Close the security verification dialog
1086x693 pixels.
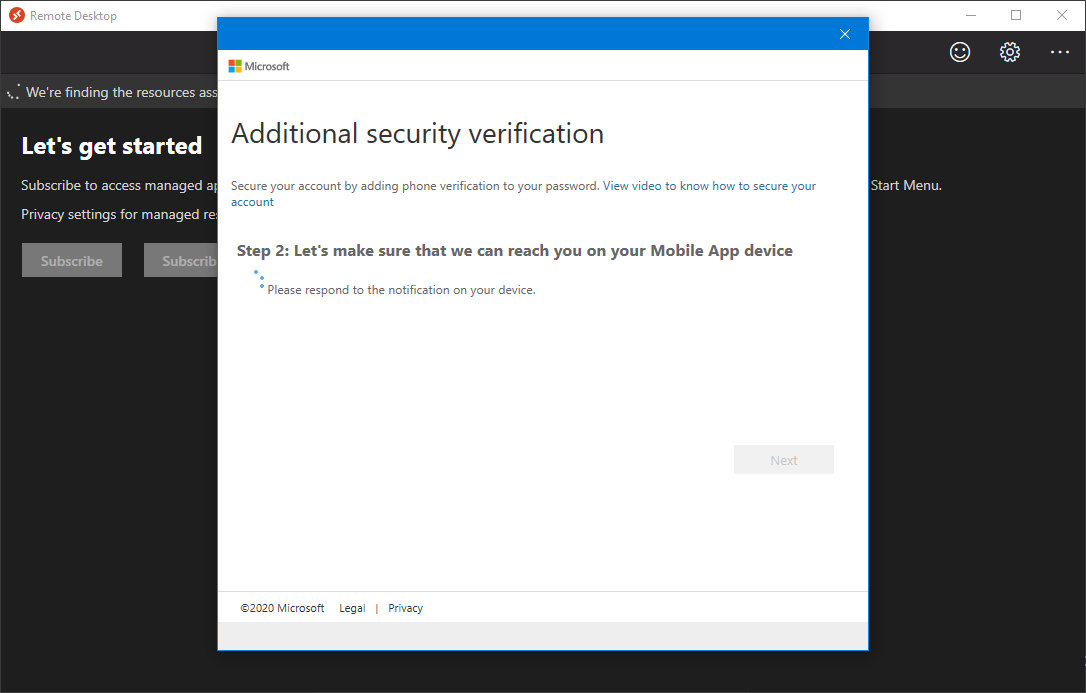tap(844, 34)
